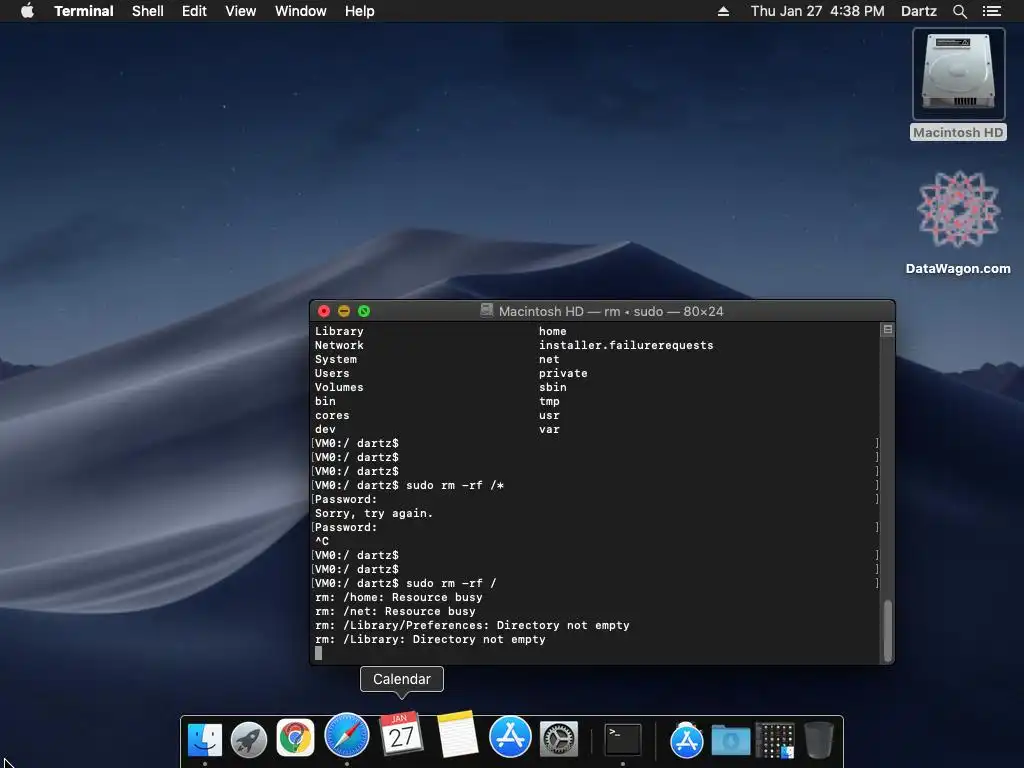This screenshot has width=1024, height=768.
Task: Click the Calendar tooltip label
Action: point(402,679)
